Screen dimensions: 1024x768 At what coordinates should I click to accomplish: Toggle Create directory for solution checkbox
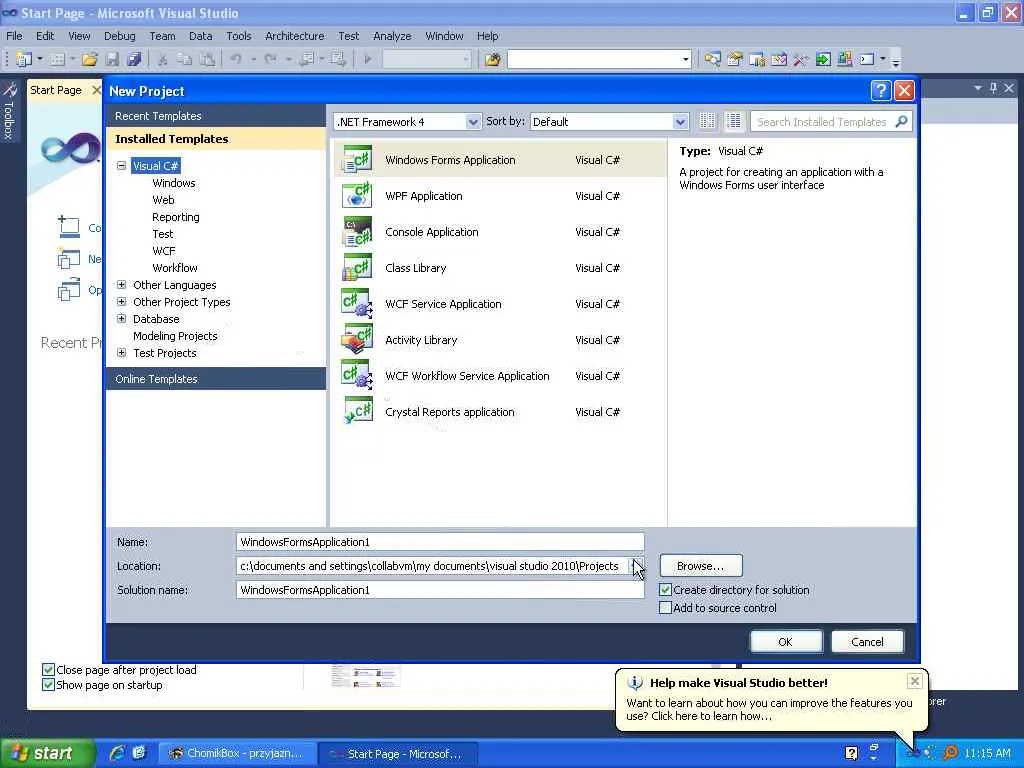pyautogui.click(x=665, y=590)
